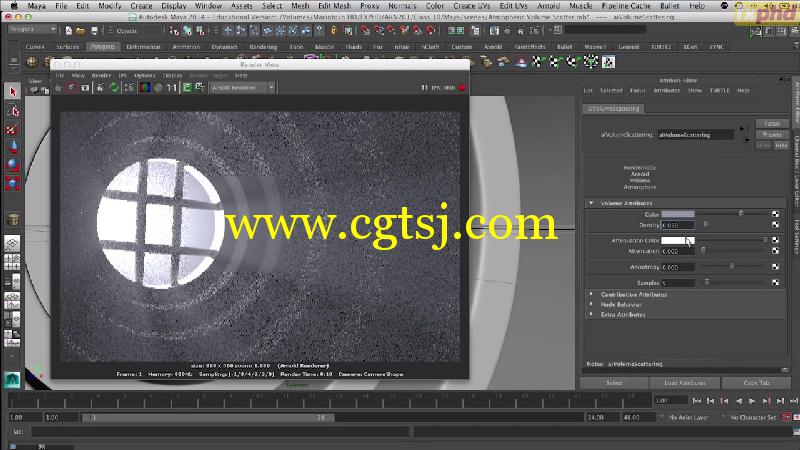Stop IPR with the red button

(462, 88)
